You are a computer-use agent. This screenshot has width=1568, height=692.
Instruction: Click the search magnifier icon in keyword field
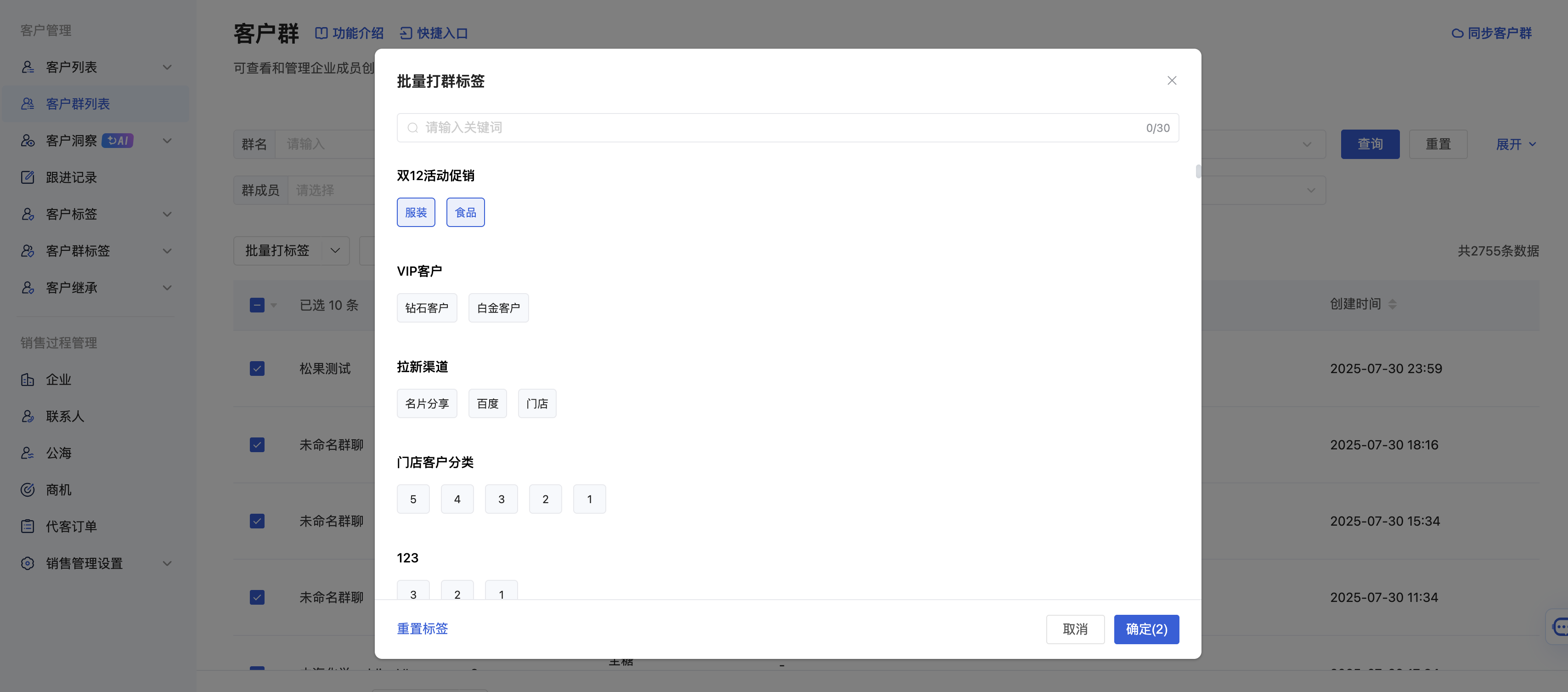(413, 128)
